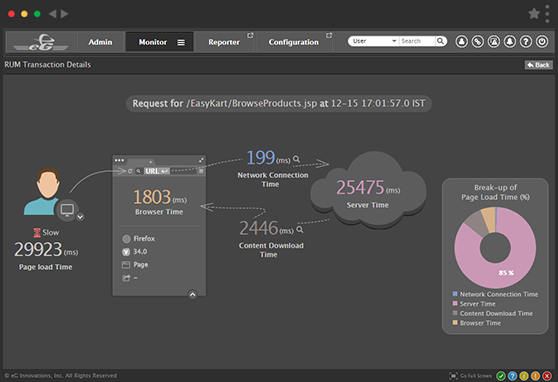Screen dimensions: 558x382
Task: Click the notification bell icon
Action: tap(510, 42)
